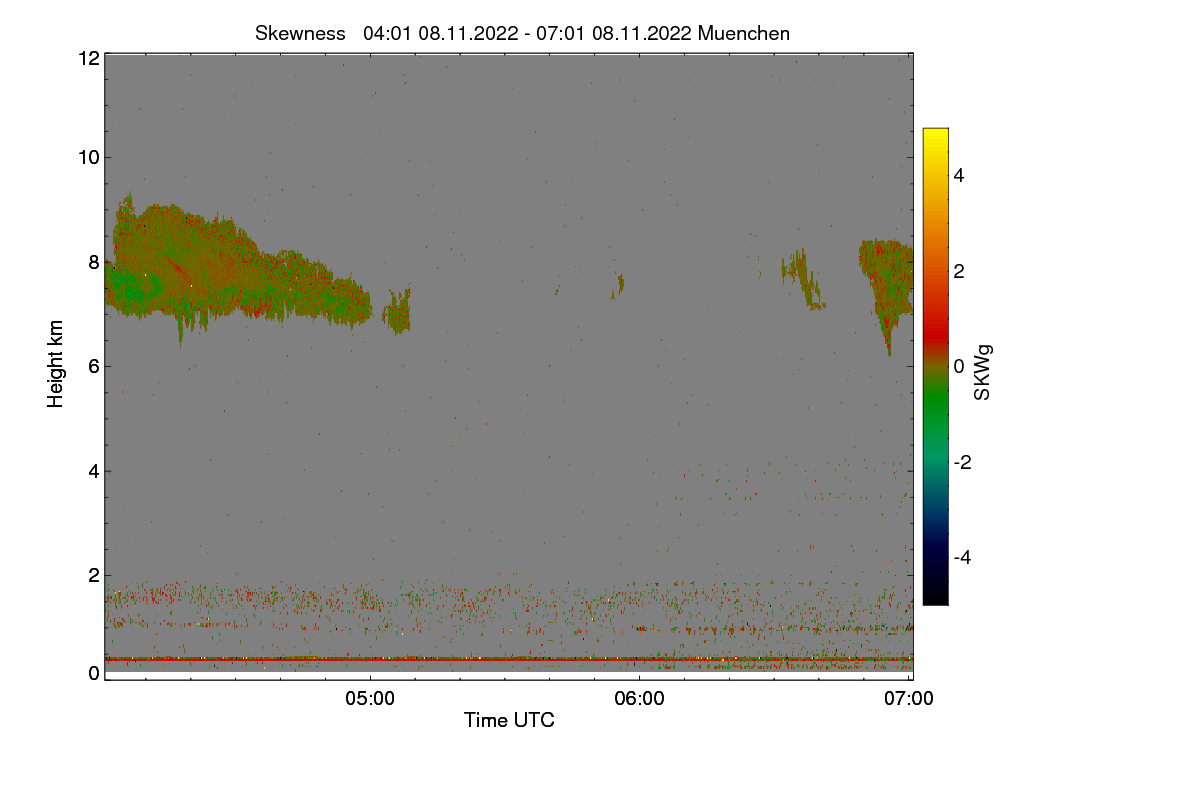This screenshot has height=800, width=1200.
Task: Click the colorbar tick label 2
Action: (959, 271)
